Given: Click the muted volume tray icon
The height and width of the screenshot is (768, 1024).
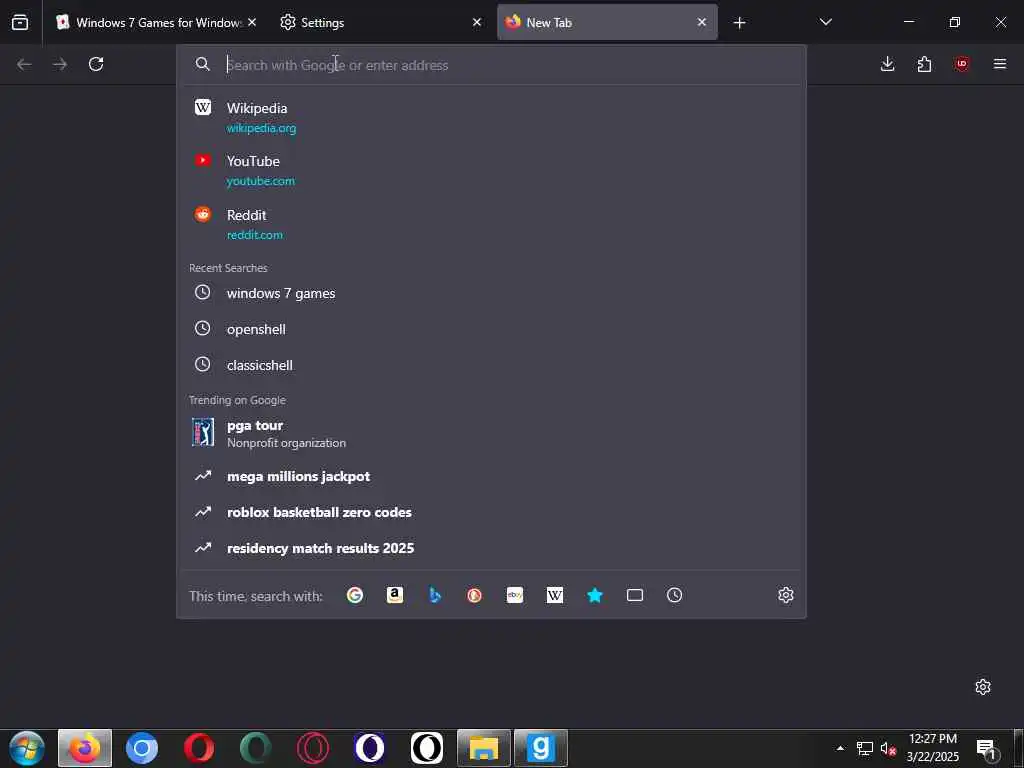Looking at the screenshot, I should click(x=888, y=749).
